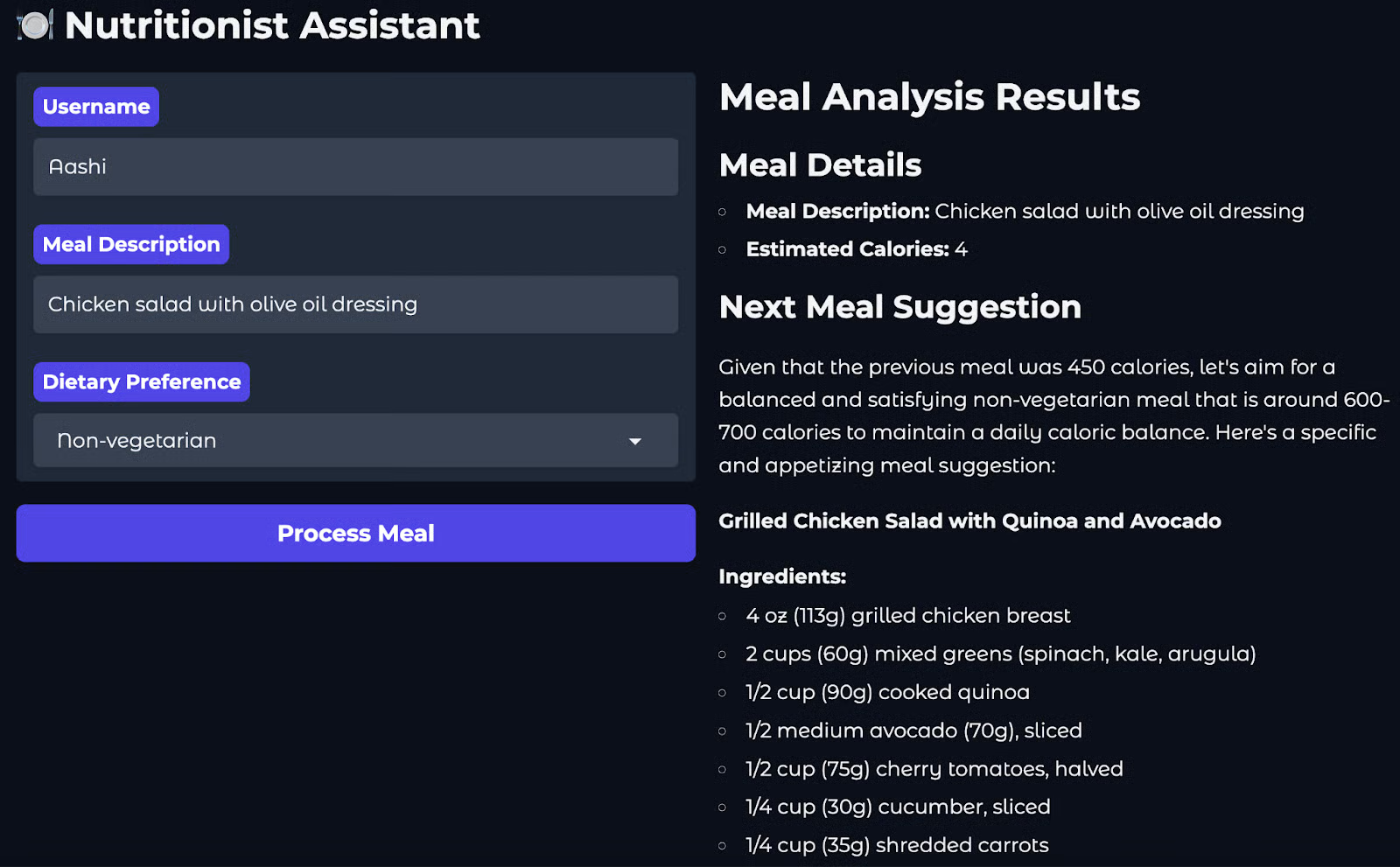Select the shredded carrots ingredient line
This screenshot has width=1400, height=867.
tap(896, 844)
